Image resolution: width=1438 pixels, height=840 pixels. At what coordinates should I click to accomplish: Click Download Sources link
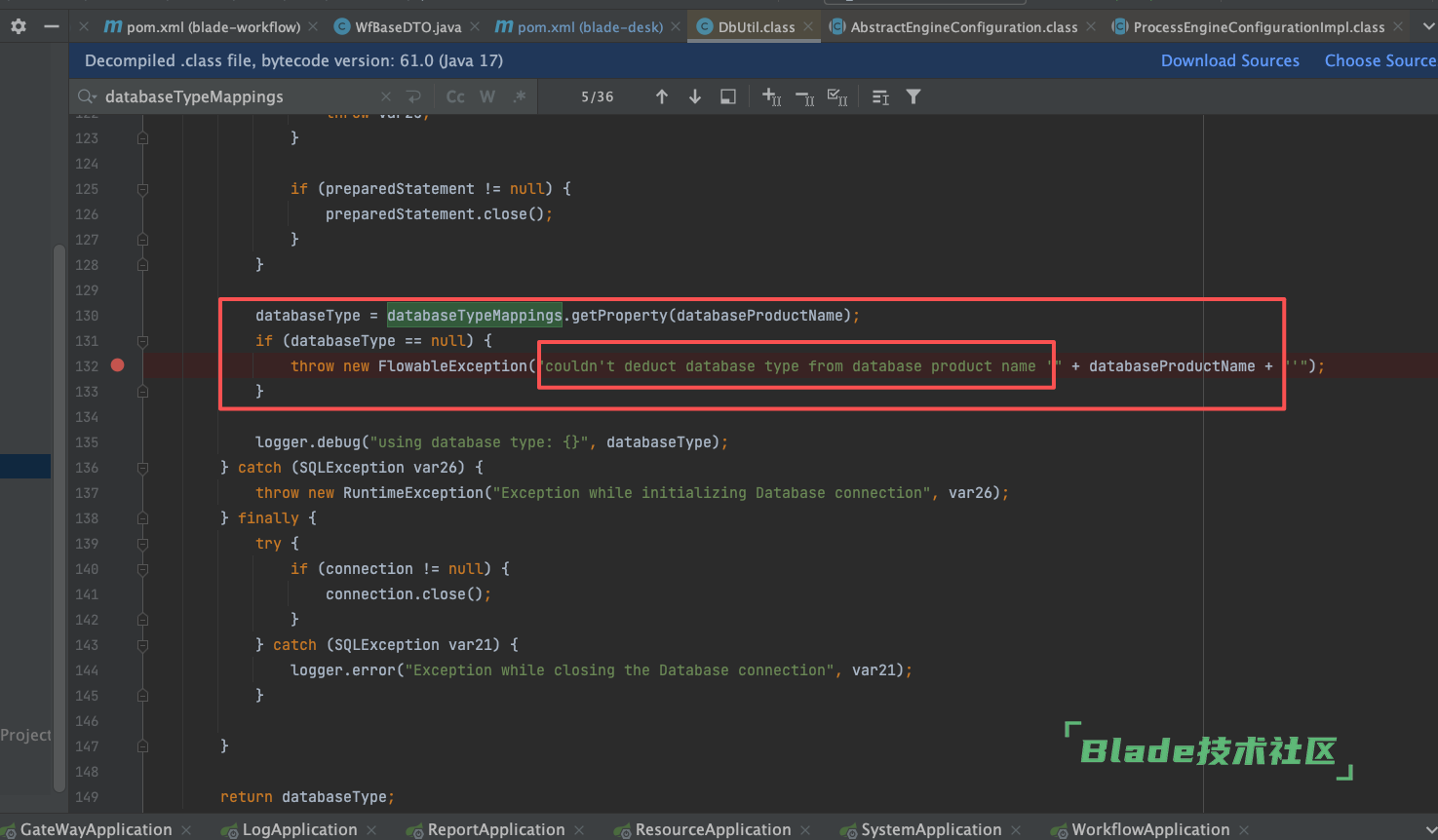(1229, 60)
